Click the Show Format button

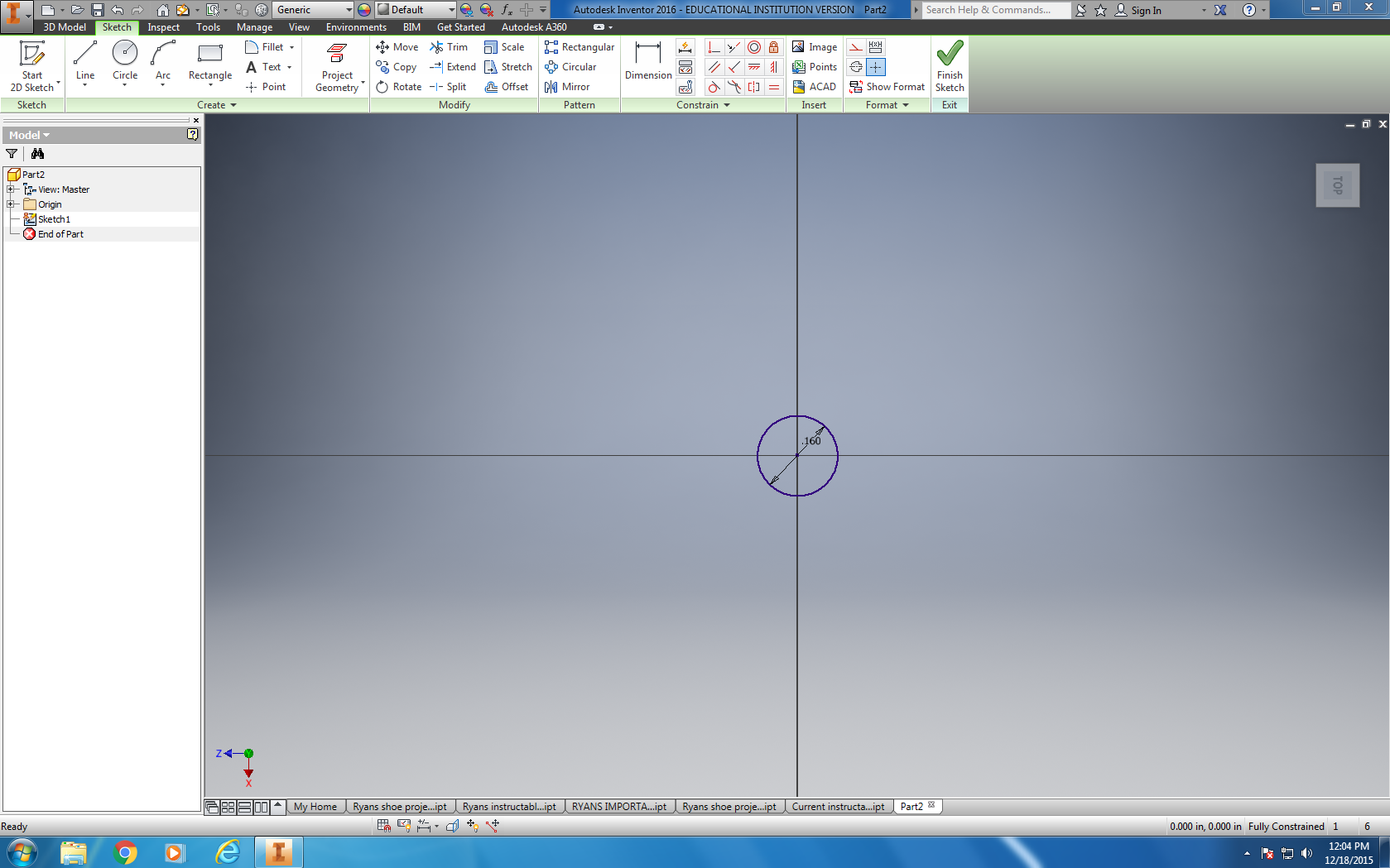tap(887, 87)
